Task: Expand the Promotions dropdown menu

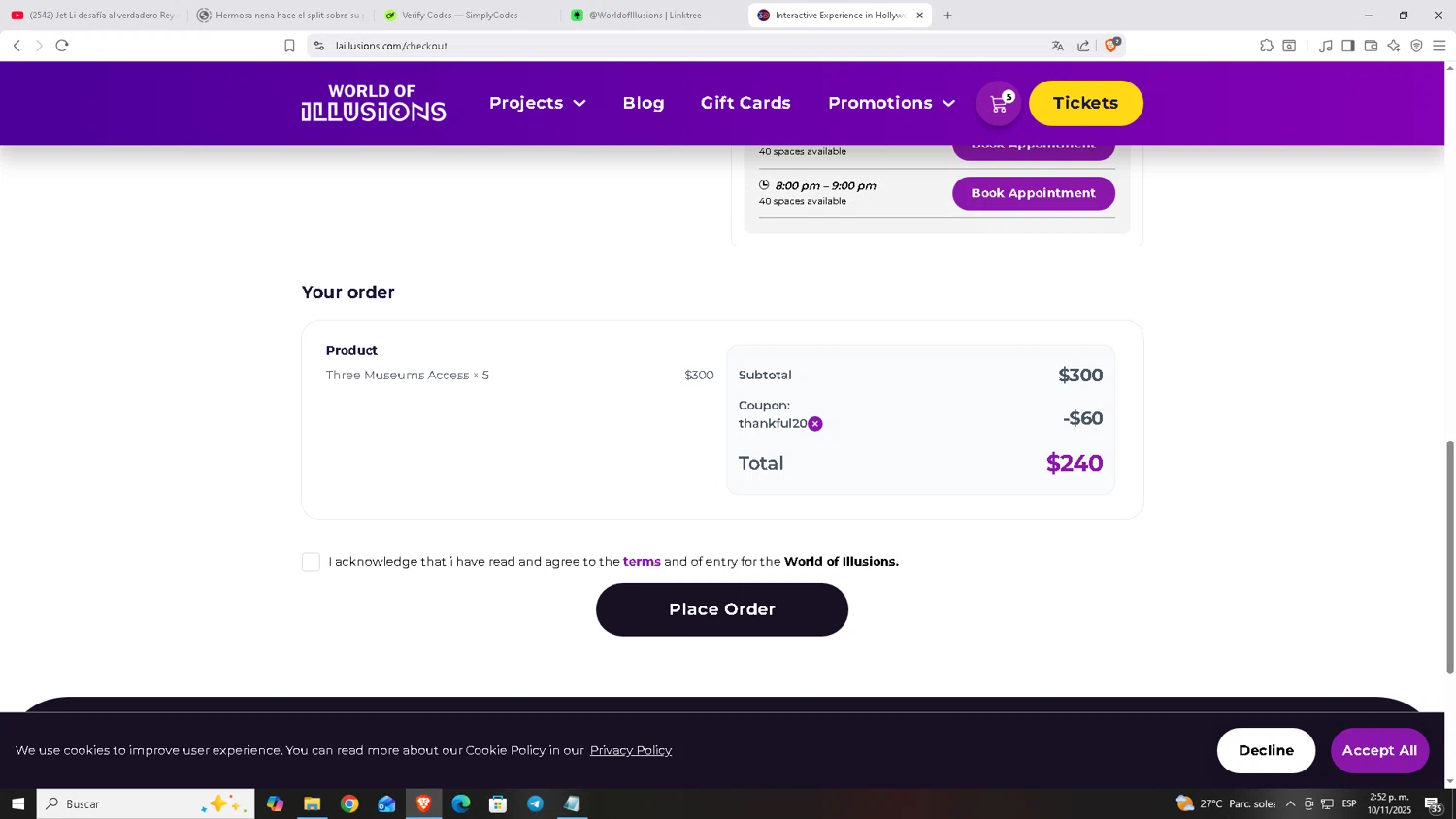Action: click(x=891, y=103)
